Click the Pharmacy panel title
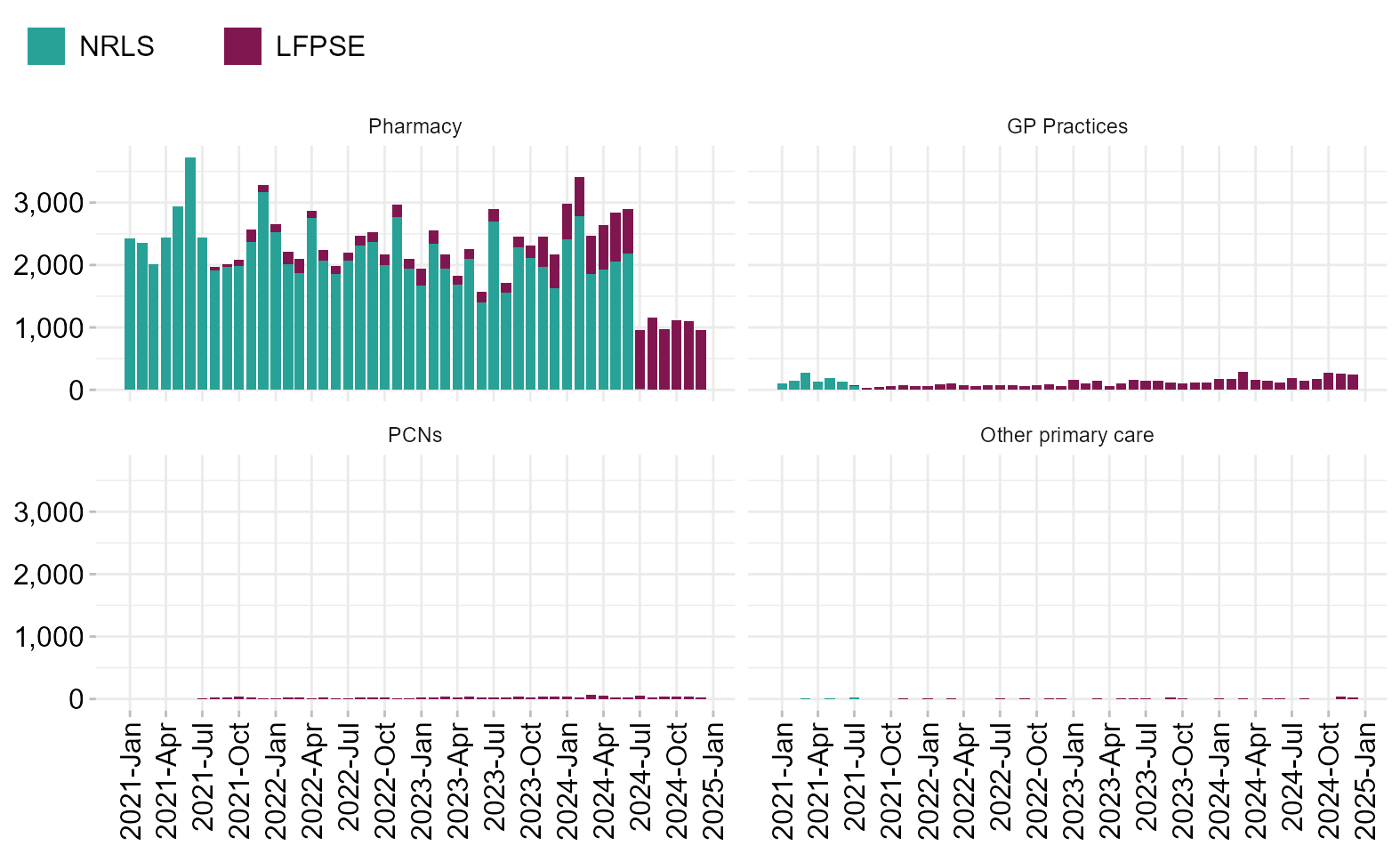This screenshot has width=1400, height=854. pos(414,126)
